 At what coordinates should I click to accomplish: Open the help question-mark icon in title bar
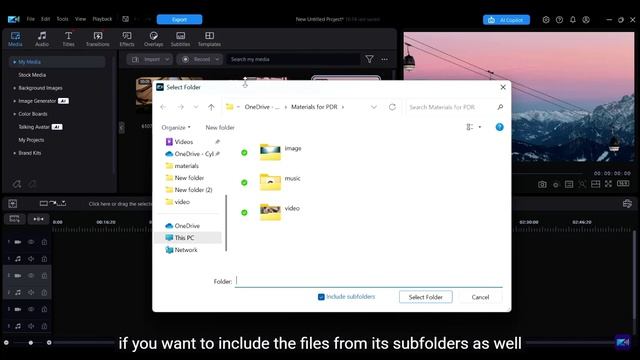point(560,20)
